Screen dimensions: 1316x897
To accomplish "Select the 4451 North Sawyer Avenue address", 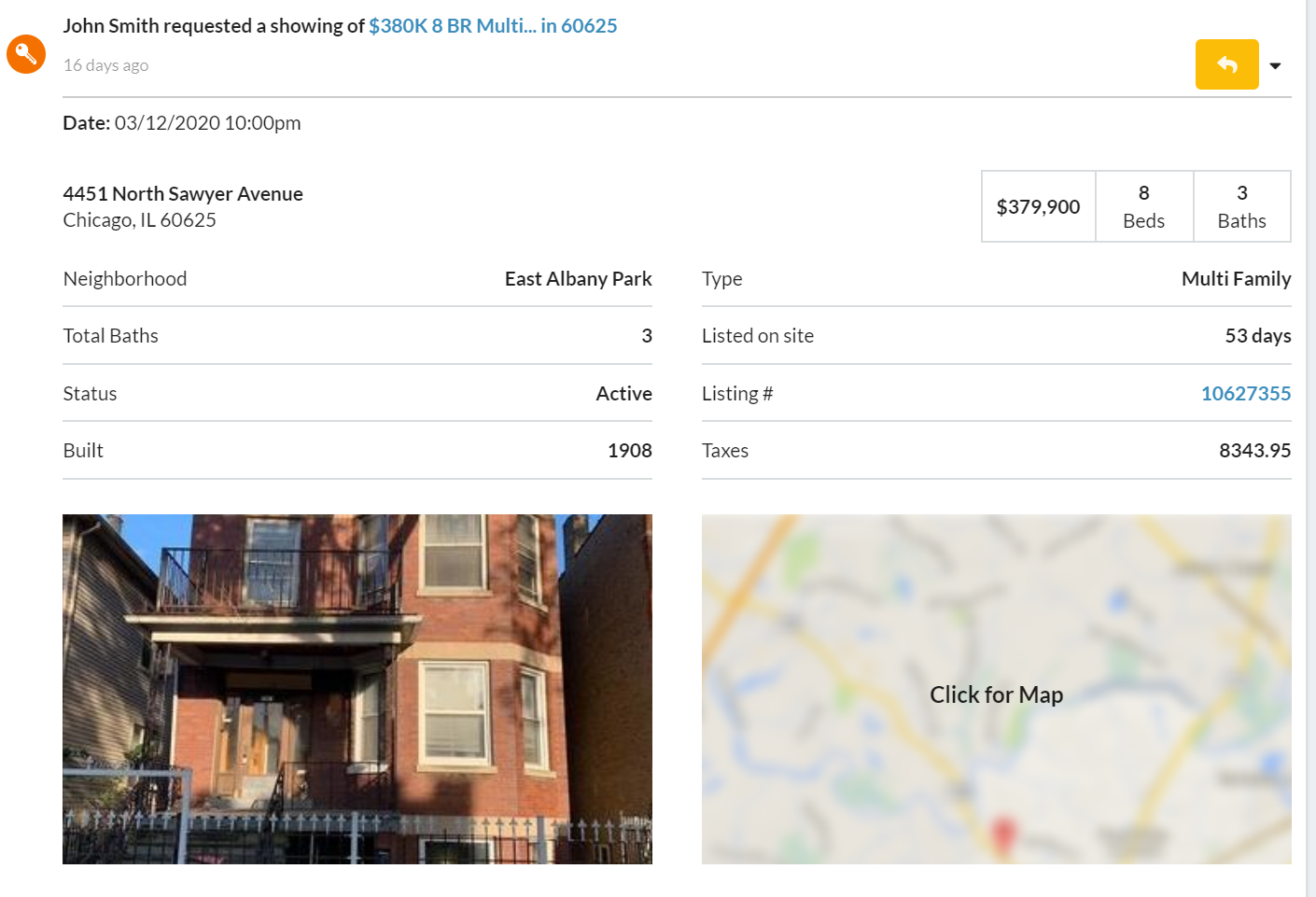I will point(183,194).
